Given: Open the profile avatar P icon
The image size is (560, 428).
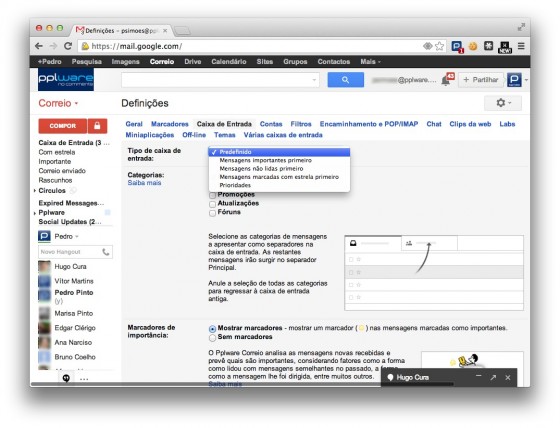Looking at the screenshot, I should pyautogui.click(x=514, y=80).
